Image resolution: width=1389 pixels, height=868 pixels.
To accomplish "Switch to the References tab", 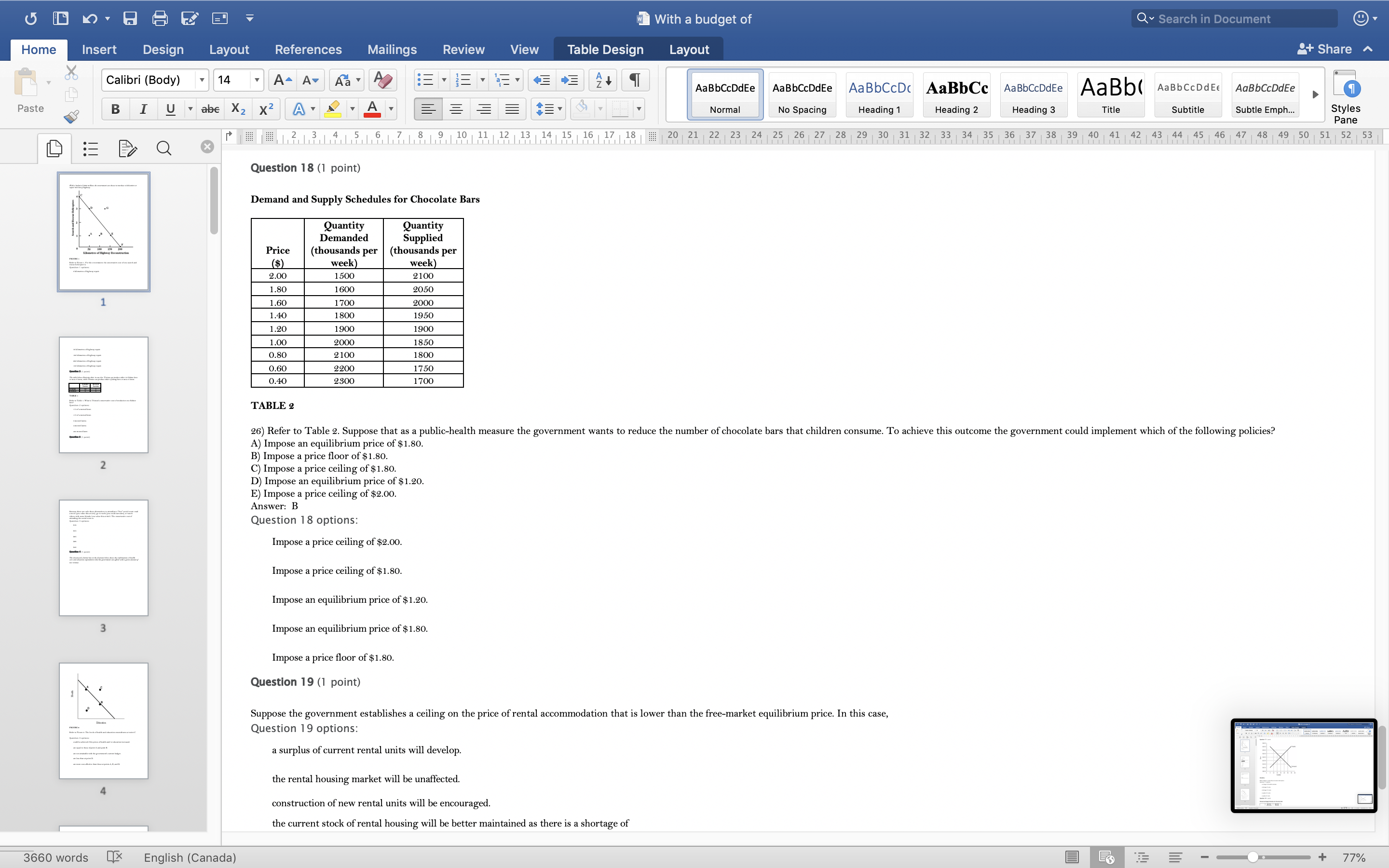I will 308,49.
